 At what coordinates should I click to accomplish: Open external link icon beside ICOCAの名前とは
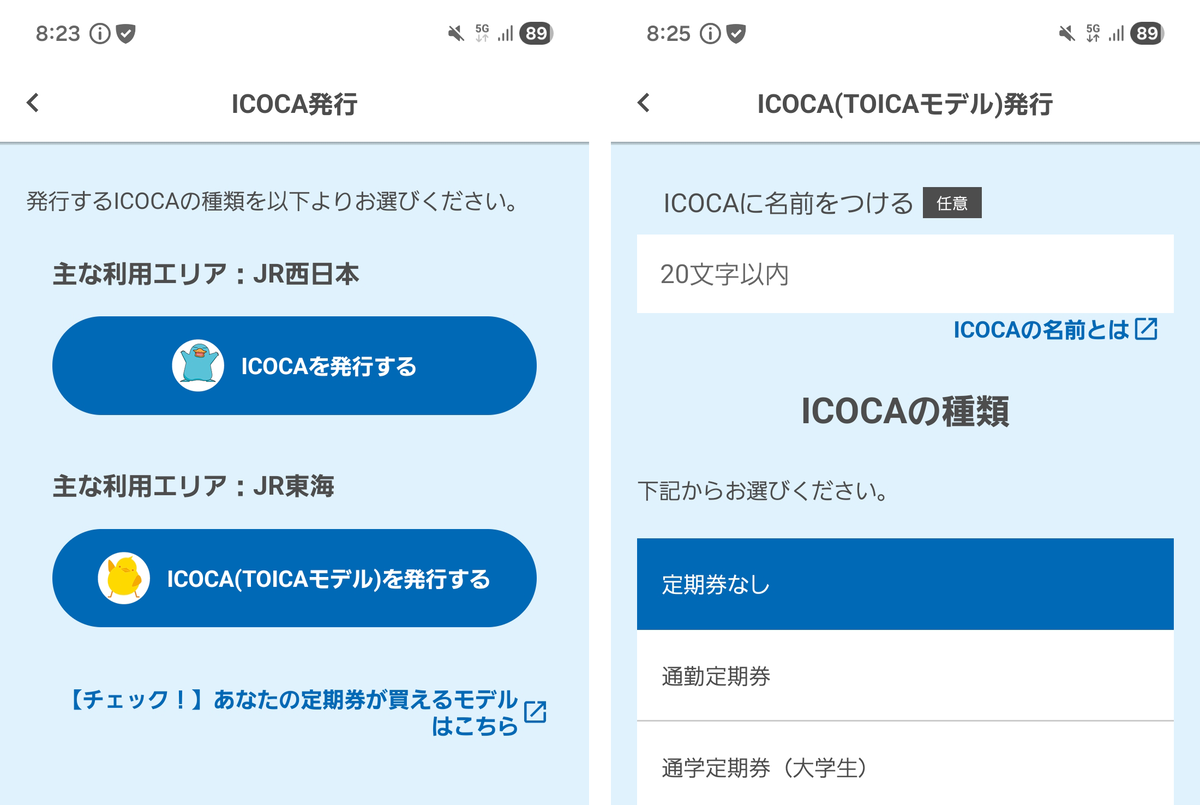pos(1147,329)
